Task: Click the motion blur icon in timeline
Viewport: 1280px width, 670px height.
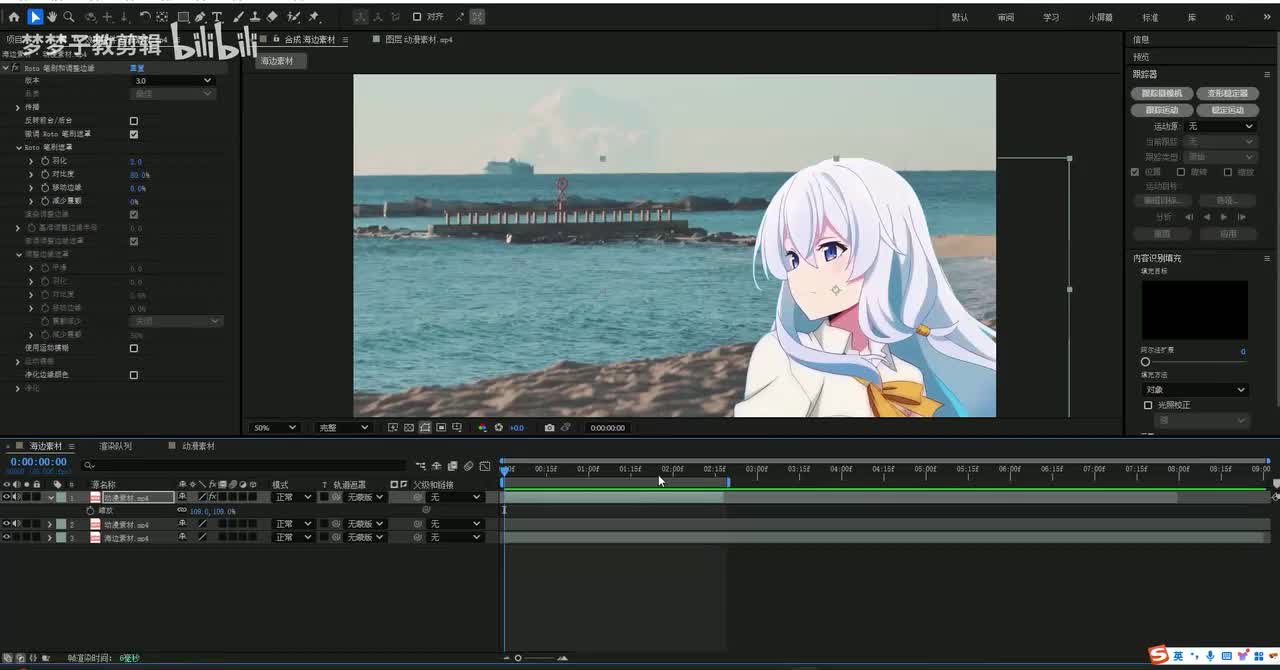Action: (x=469, y=466)
